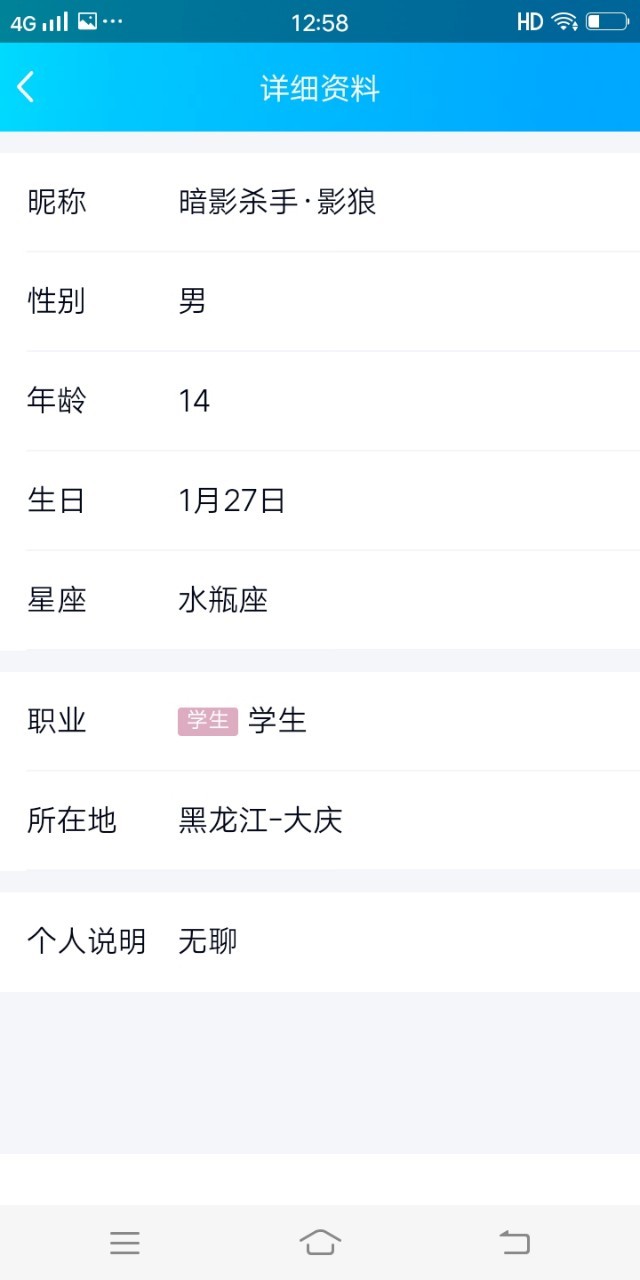Tap the 详细资料 page title
This screenshot has height=1280, width=640.
[320, 88]
